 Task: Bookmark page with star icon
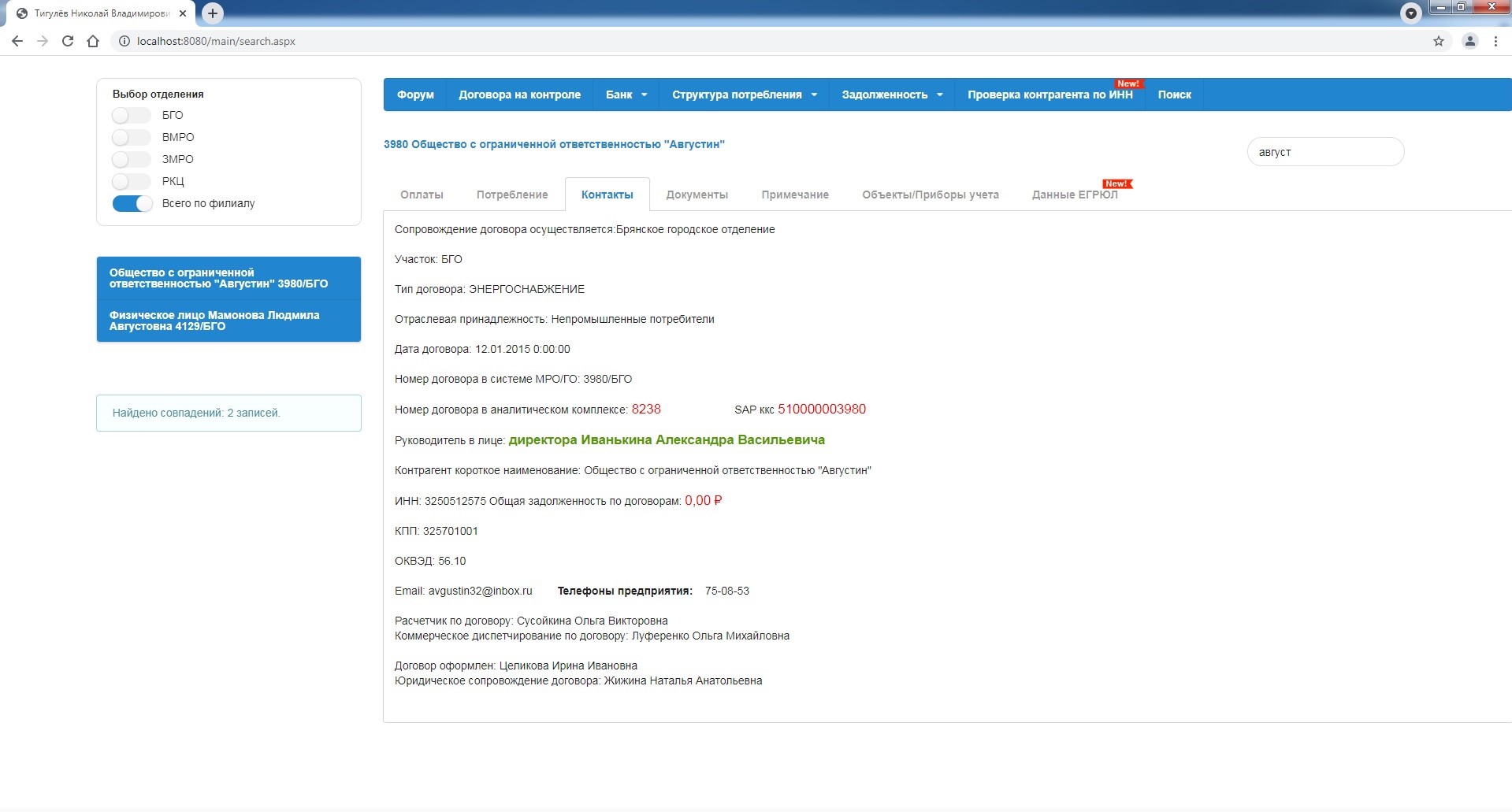[x=1438, y=41]
